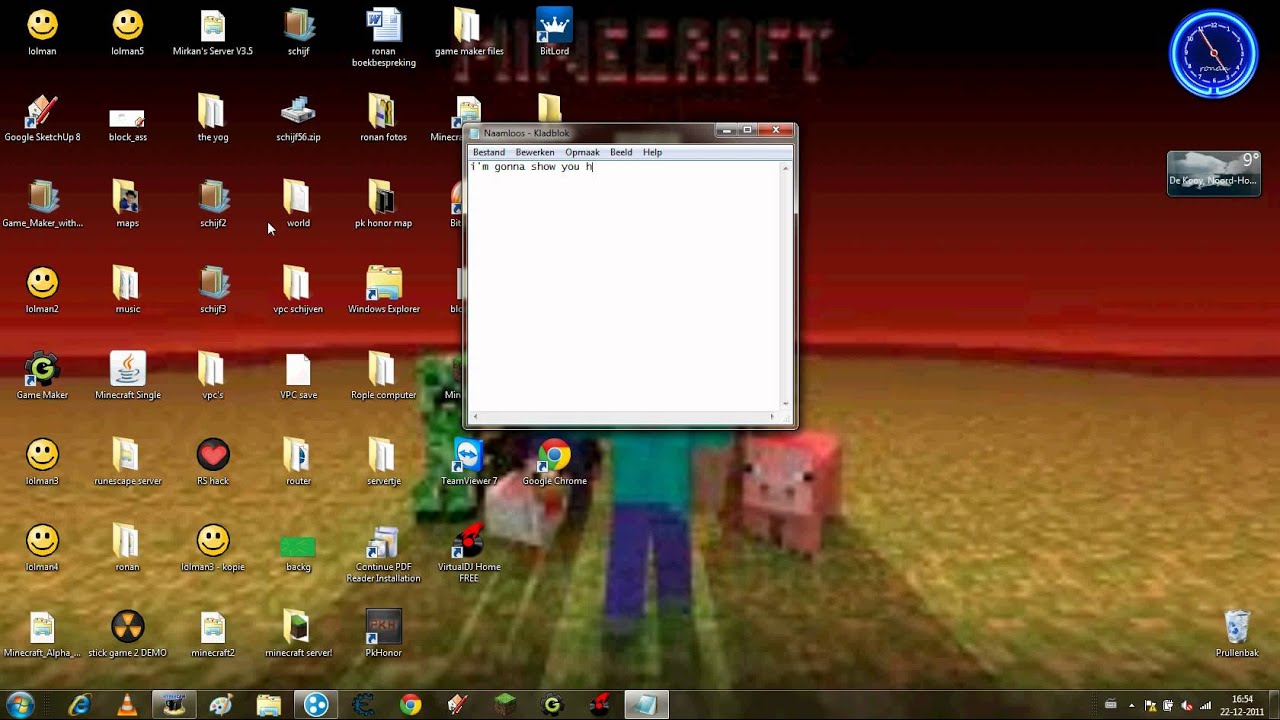Click the Kladblok vertical scrollbar up arrow
The height and width of the screenshot is (720, 1280).
point(786,167)
